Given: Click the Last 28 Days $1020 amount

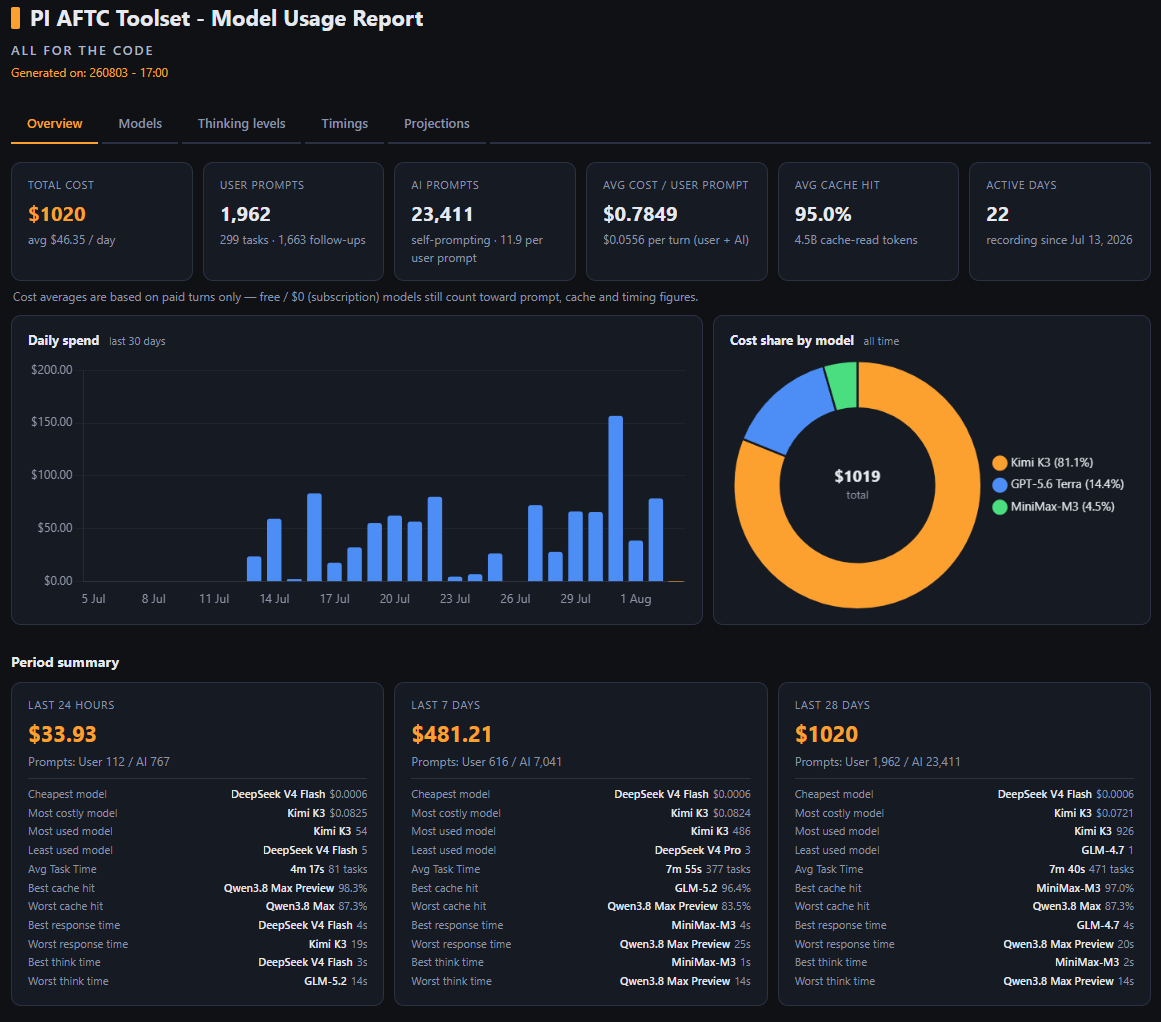Looking at the screenshot, I should [x=826, y=734].
